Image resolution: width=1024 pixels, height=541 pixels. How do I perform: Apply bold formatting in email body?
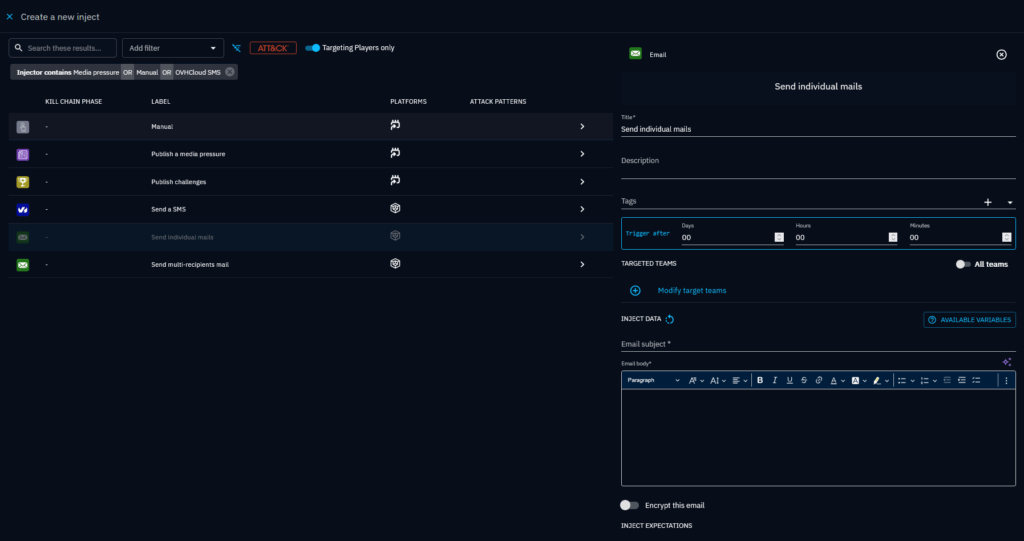pos(760,381)
